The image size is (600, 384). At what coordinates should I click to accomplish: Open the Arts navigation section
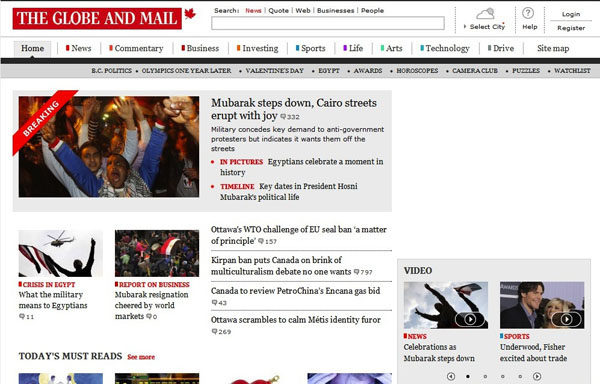coord(391,48)
